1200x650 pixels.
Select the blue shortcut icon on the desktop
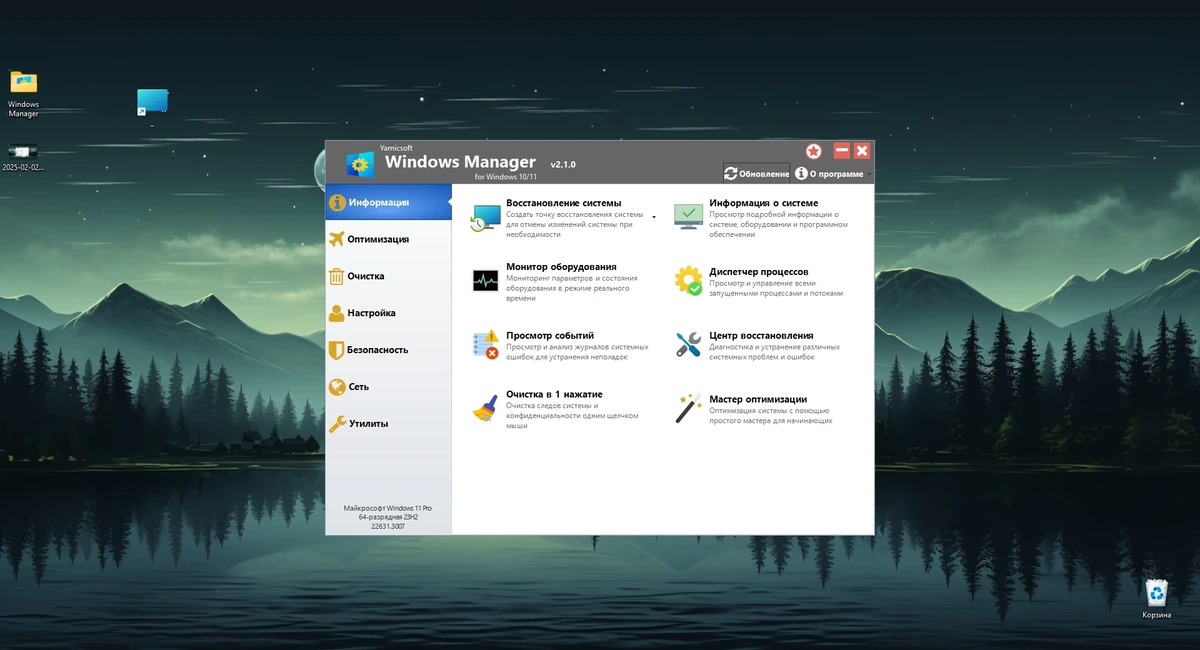[x=152, y=102]
